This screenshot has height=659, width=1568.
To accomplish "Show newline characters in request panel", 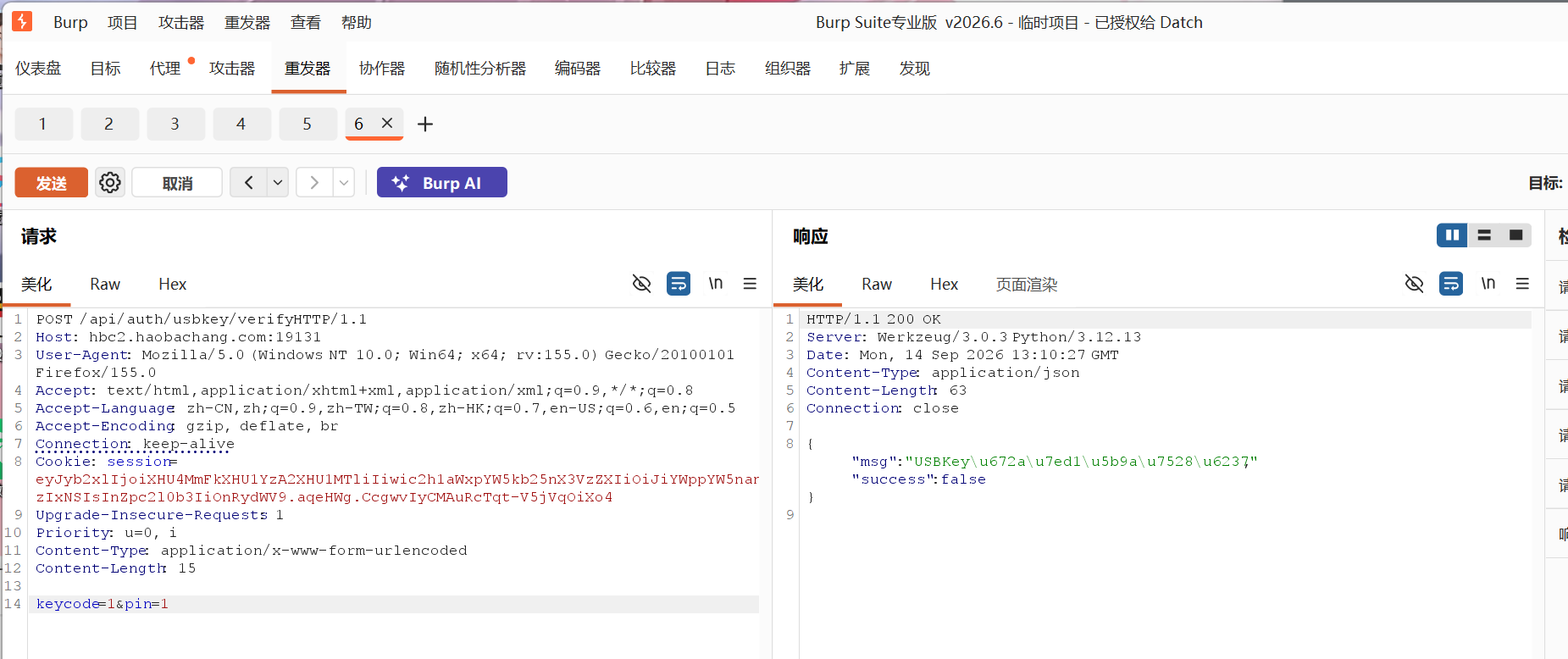I will (716, 284).
